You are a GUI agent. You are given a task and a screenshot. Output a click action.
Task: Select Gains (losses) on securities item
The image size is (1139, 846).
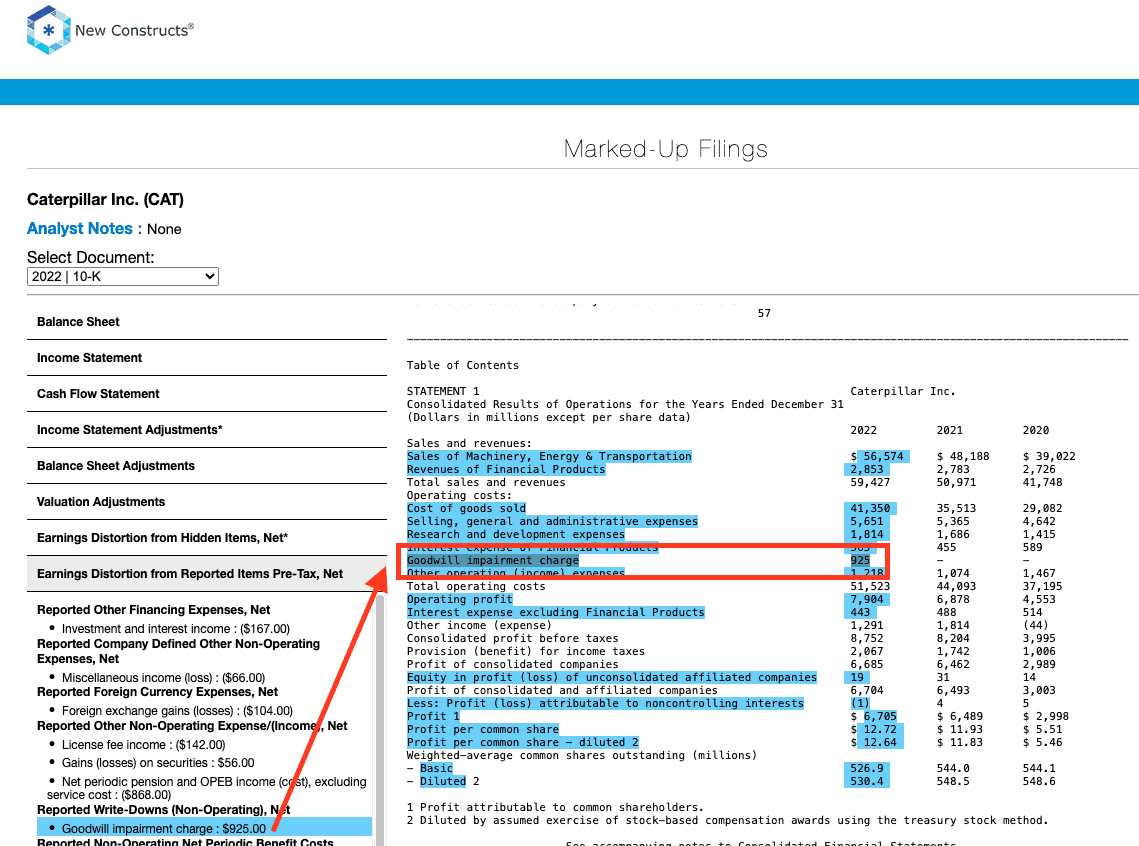point(158,763)
